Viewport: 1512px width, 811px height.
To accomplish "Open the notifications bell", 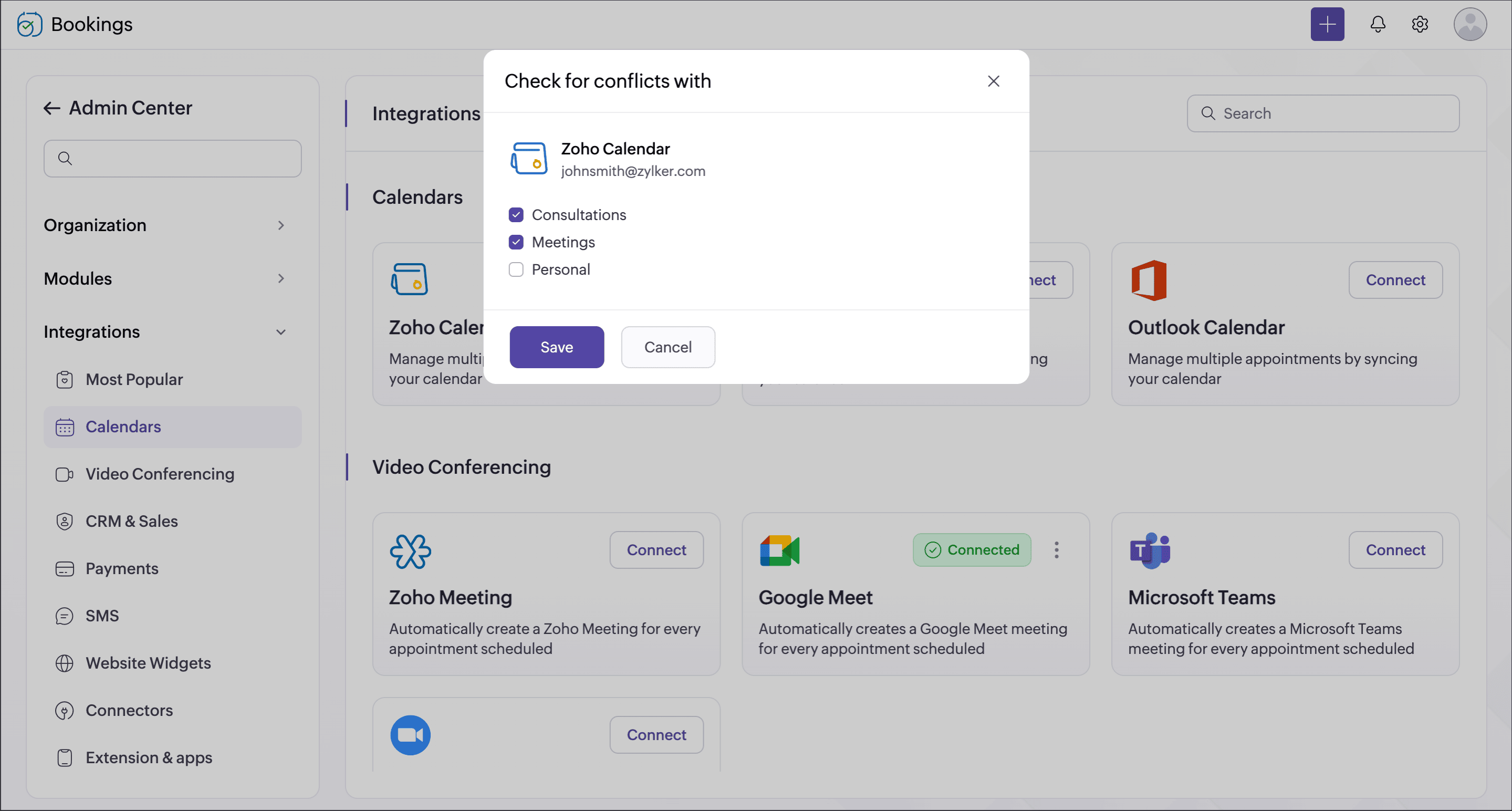I will coord(1378,24).
